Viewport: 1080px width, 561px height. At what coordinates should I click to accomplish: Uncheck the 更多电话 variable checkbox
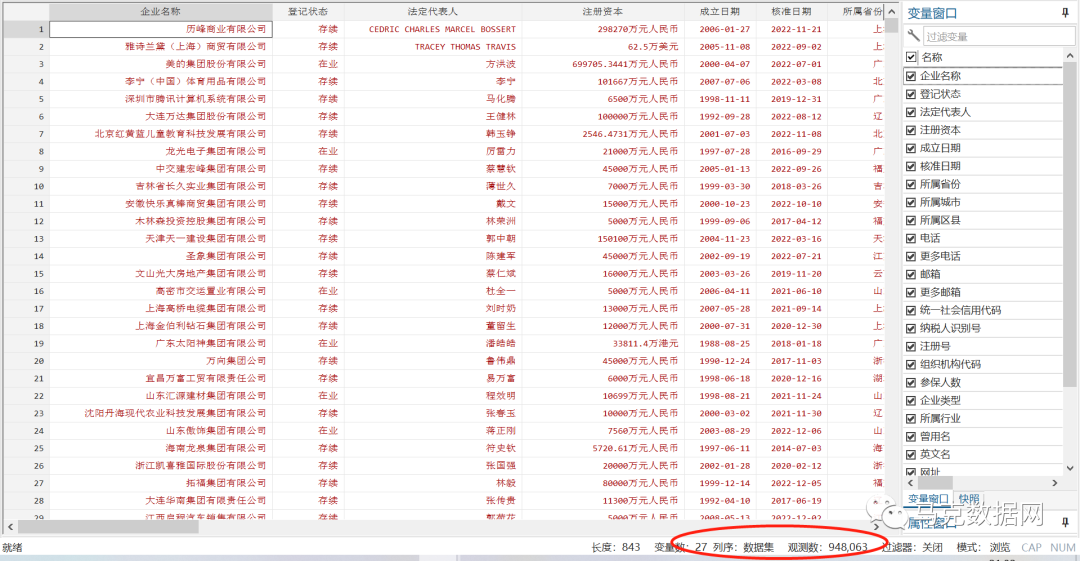[911, 256]
